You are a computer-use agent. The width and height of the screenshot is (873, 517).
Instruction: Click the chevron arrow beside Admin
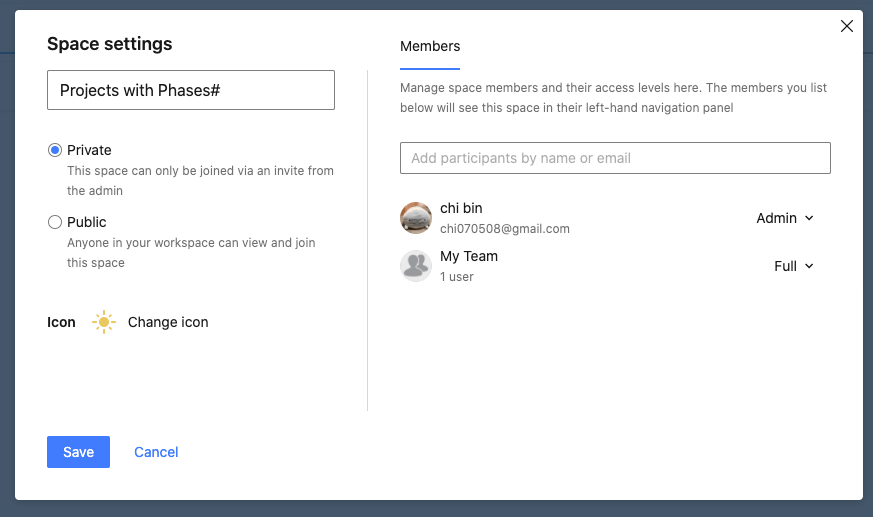click(809, 218)
